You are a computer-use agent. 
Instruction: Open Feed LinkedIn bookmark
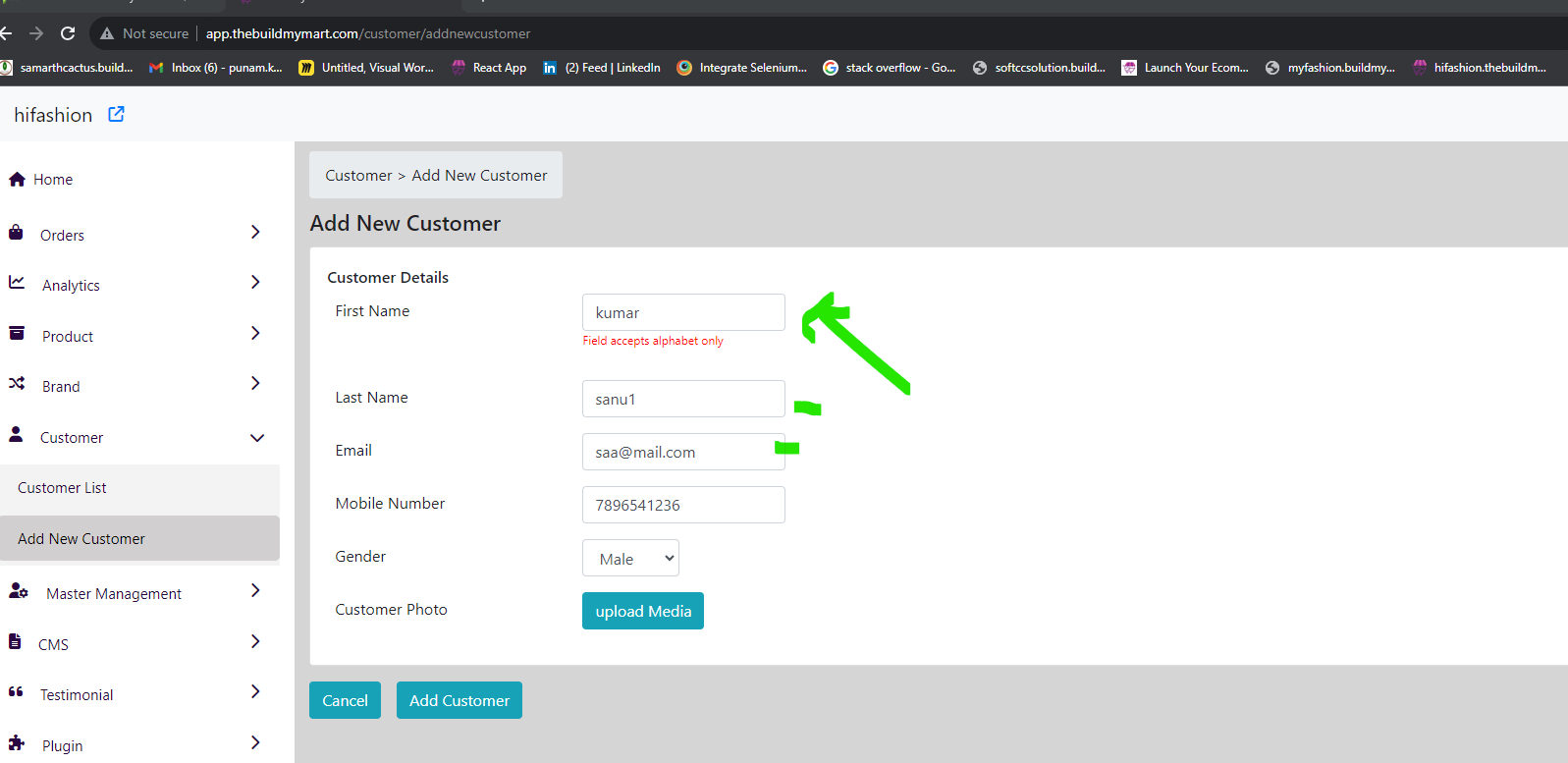click(x=602, y=68)
